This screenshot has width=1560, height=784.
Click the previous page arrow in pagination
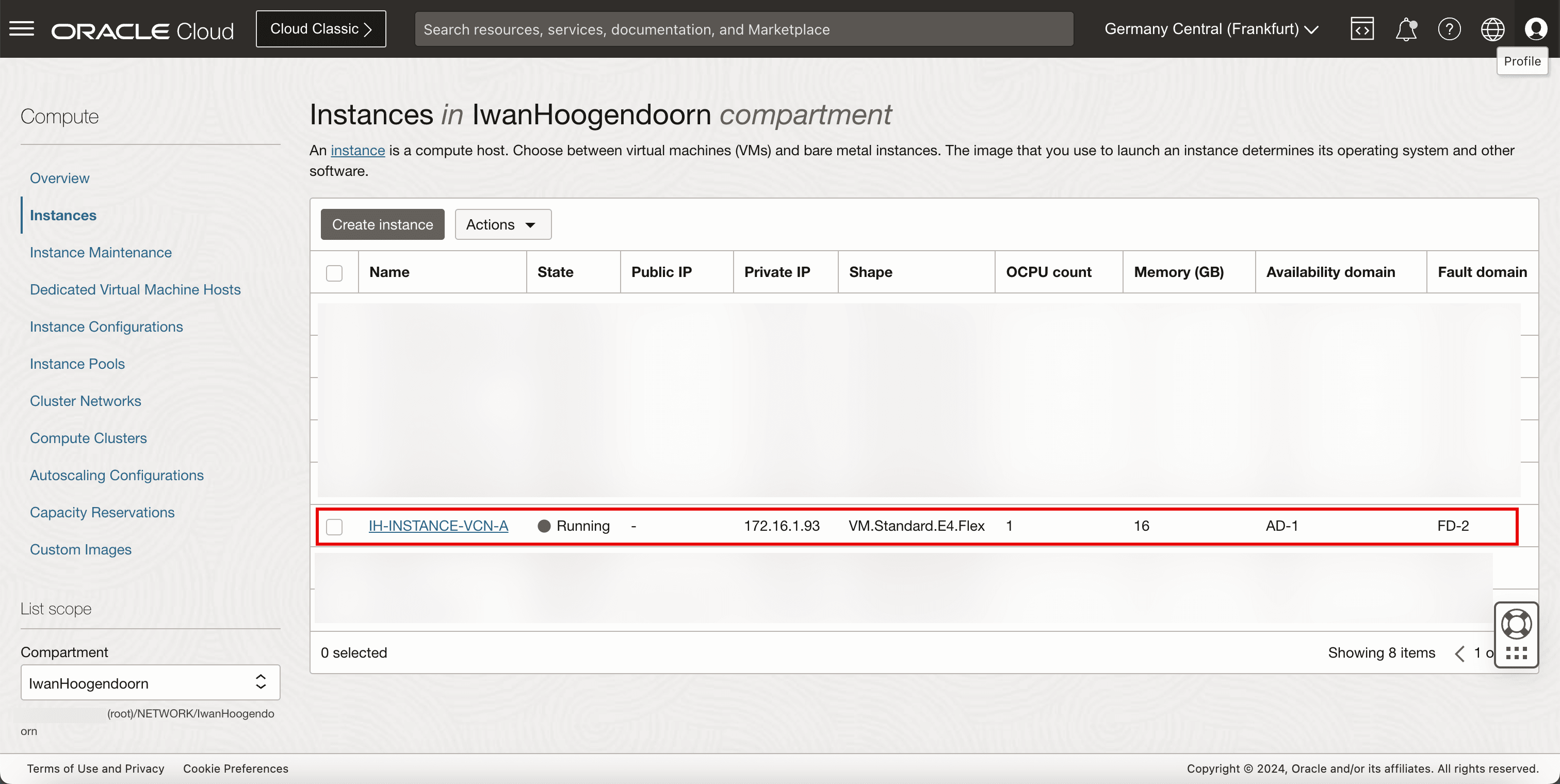(x=1459, y=653)
